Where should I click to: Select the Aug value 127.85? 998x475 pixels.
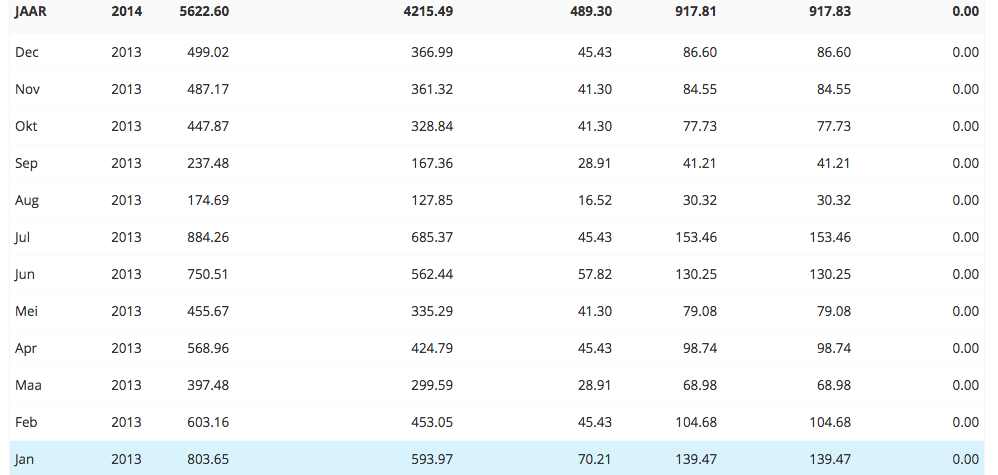432,200
